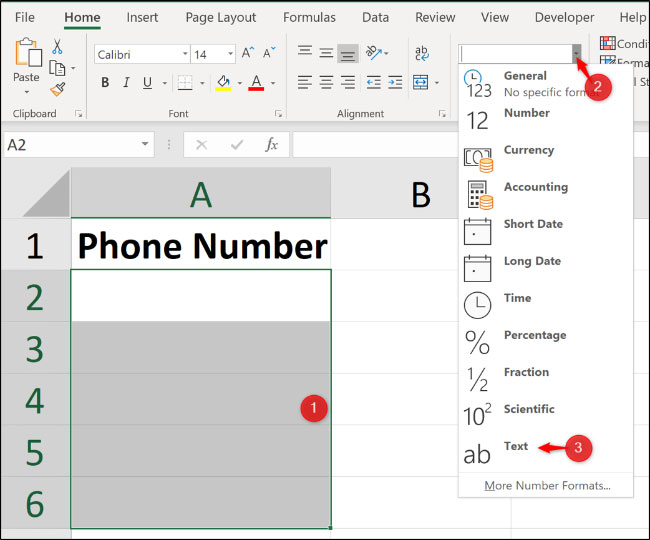Align text right
650x540 pixels.
(347, 82)
